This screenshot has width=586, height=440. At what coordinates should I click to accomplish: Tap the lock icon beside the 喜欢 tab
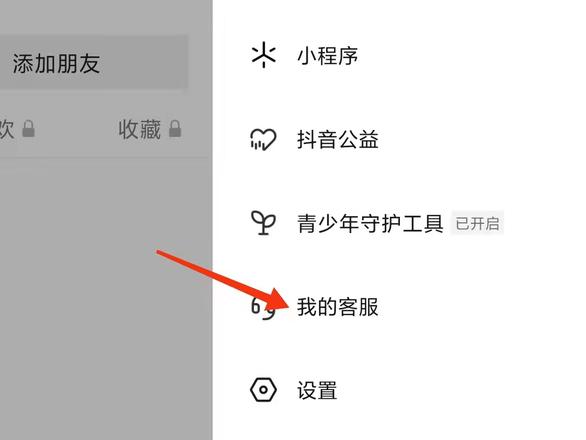28,129
